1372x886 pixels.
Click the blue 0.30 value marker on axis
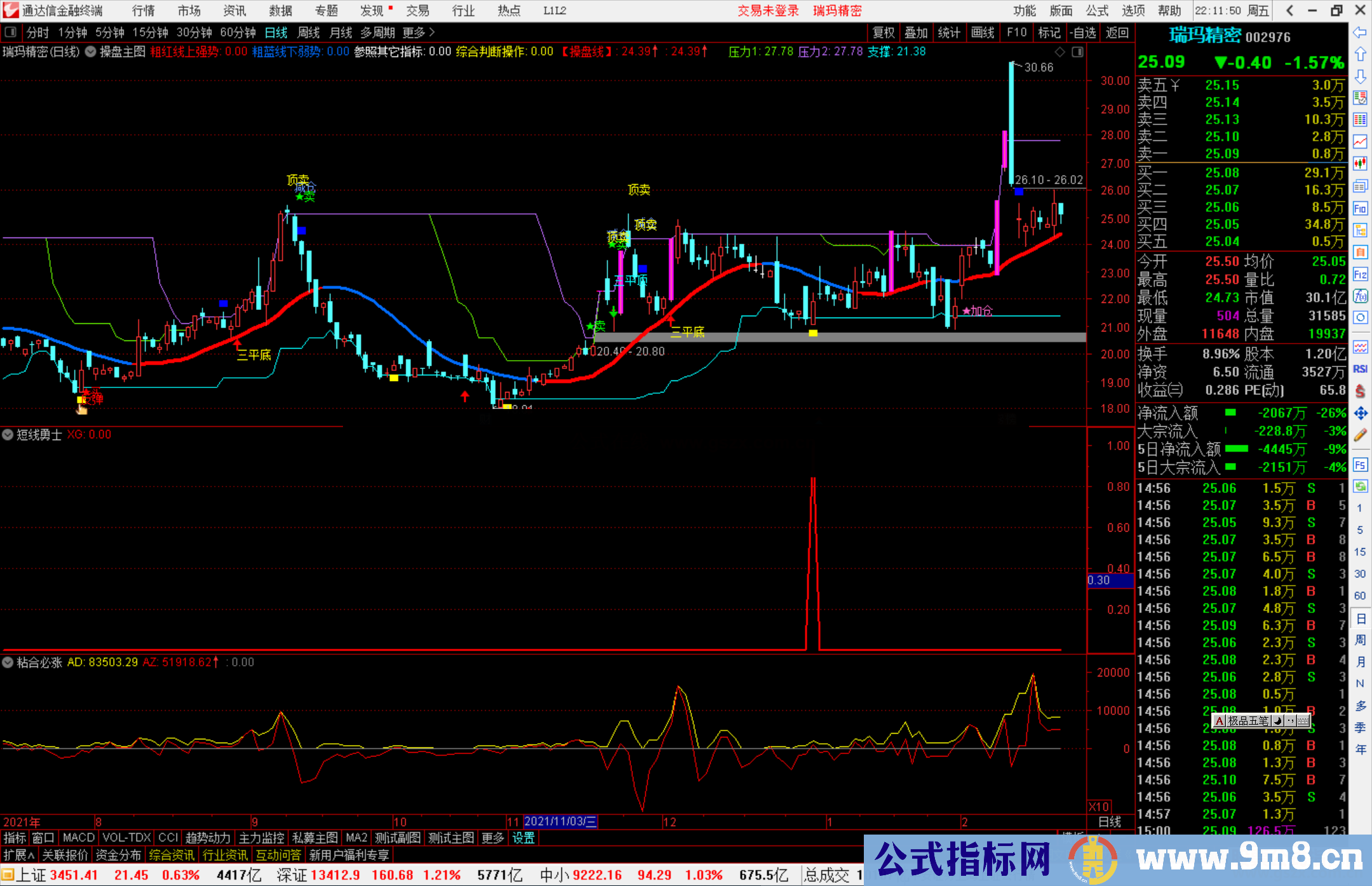[1109, 580]
